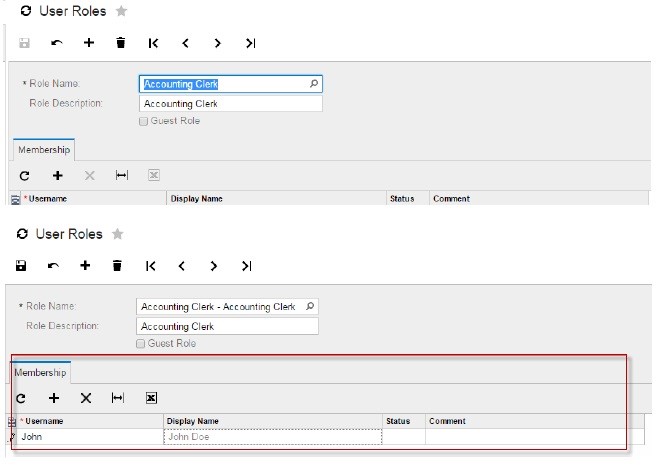Open lookup for 'Accounting Clerk - Accounting Clerk' field

click(310, 307)
